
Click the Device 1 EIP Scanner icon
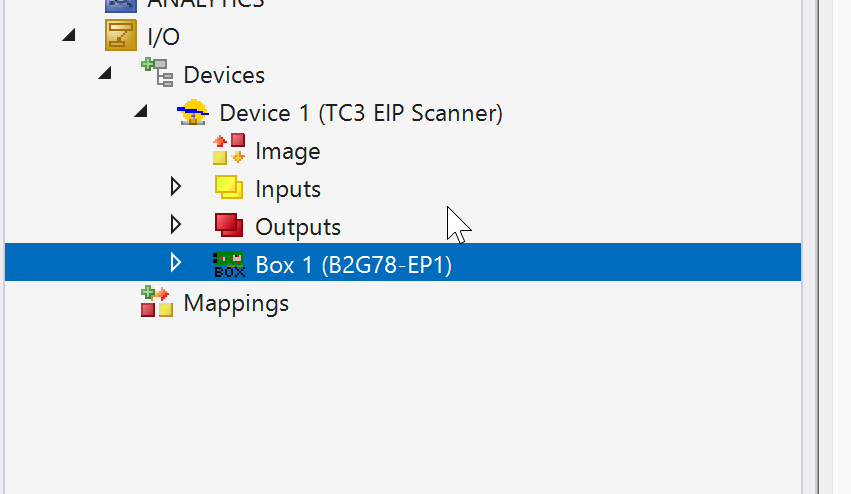pos(192,113)
